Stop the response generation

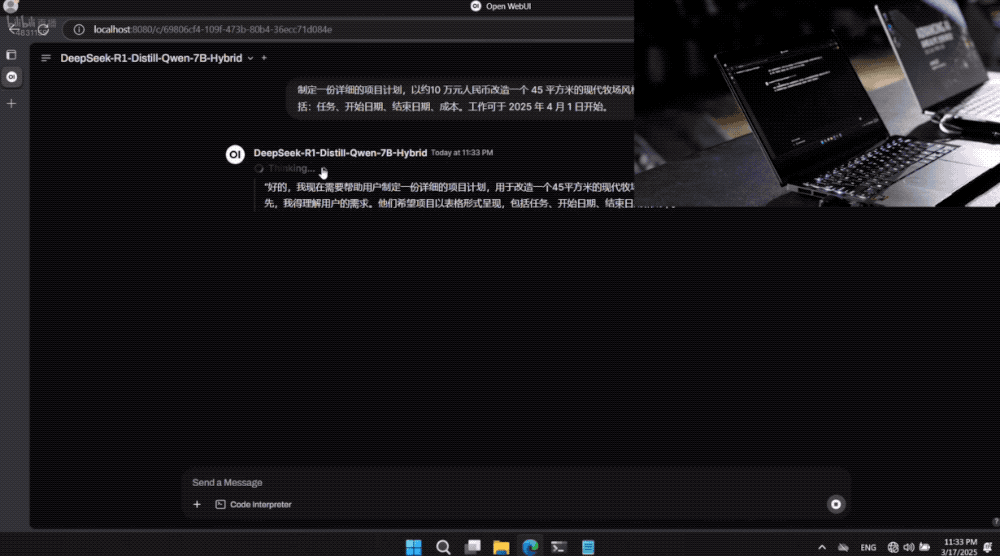pos(835,504)
